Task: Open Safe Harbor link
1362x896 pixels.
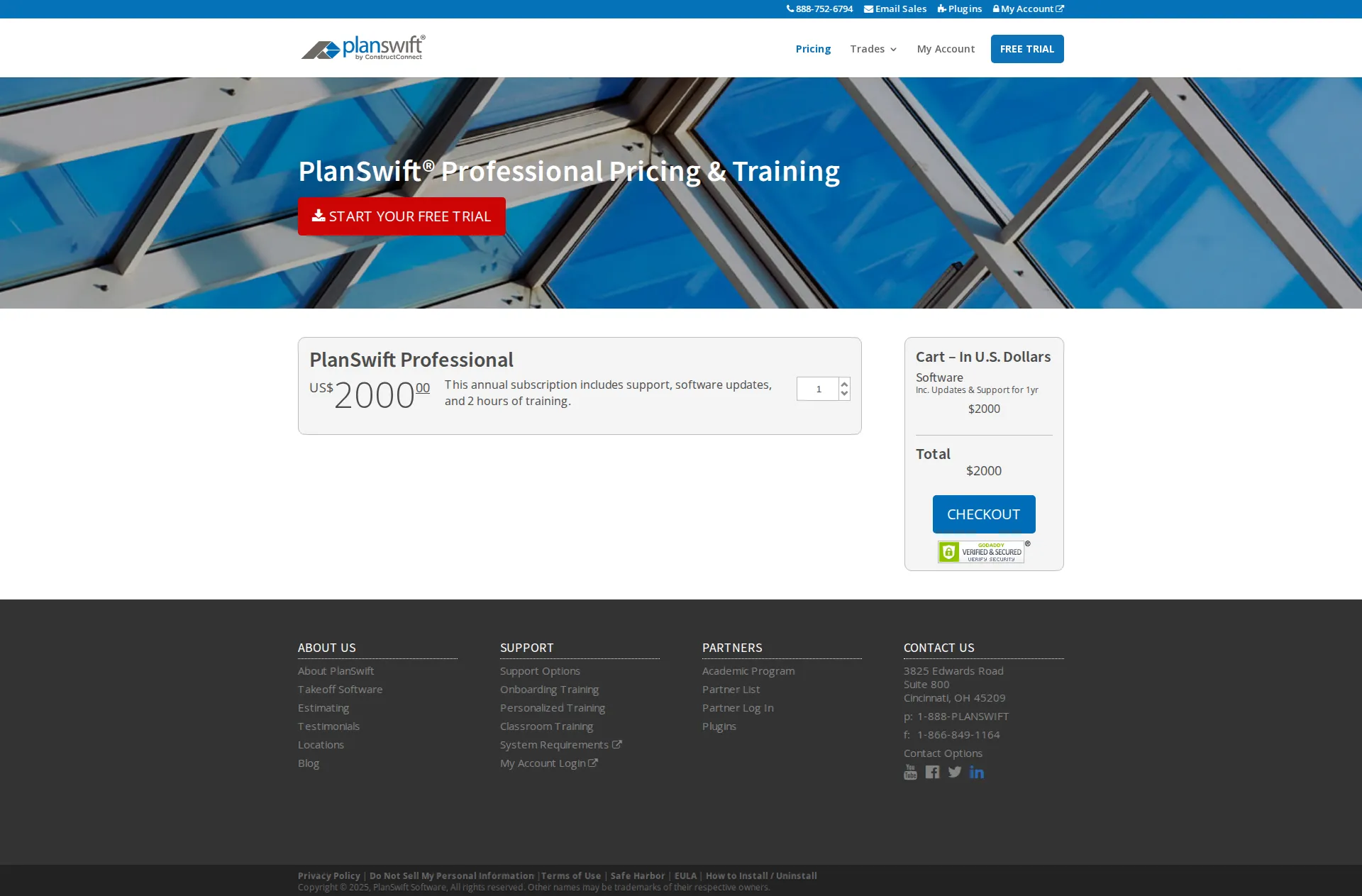Action: point(638,876)
